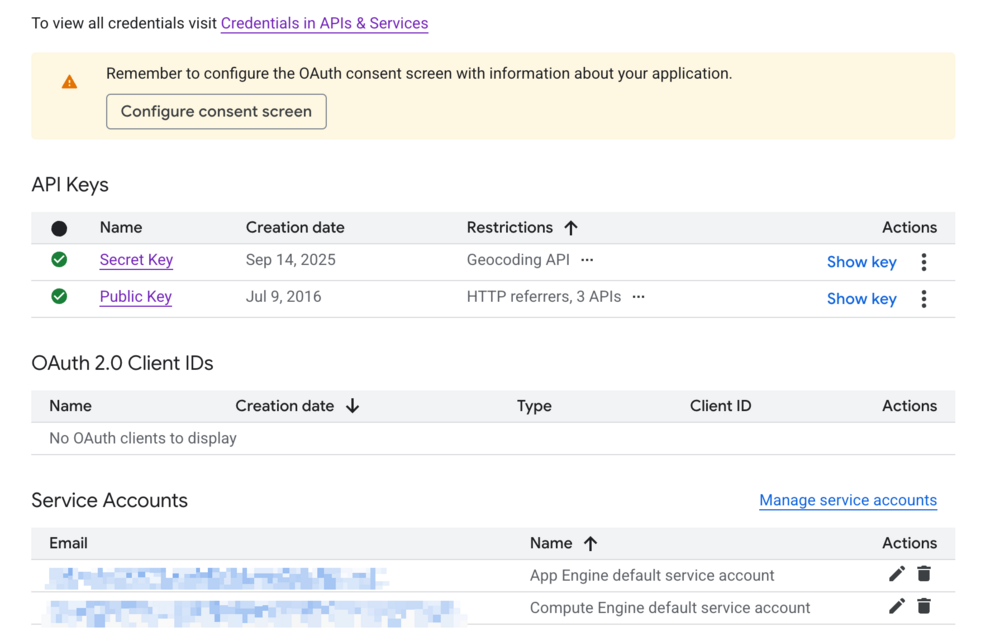The image size is (1000, 637).
Task: Click the Email column header
Action: [68, 543]
